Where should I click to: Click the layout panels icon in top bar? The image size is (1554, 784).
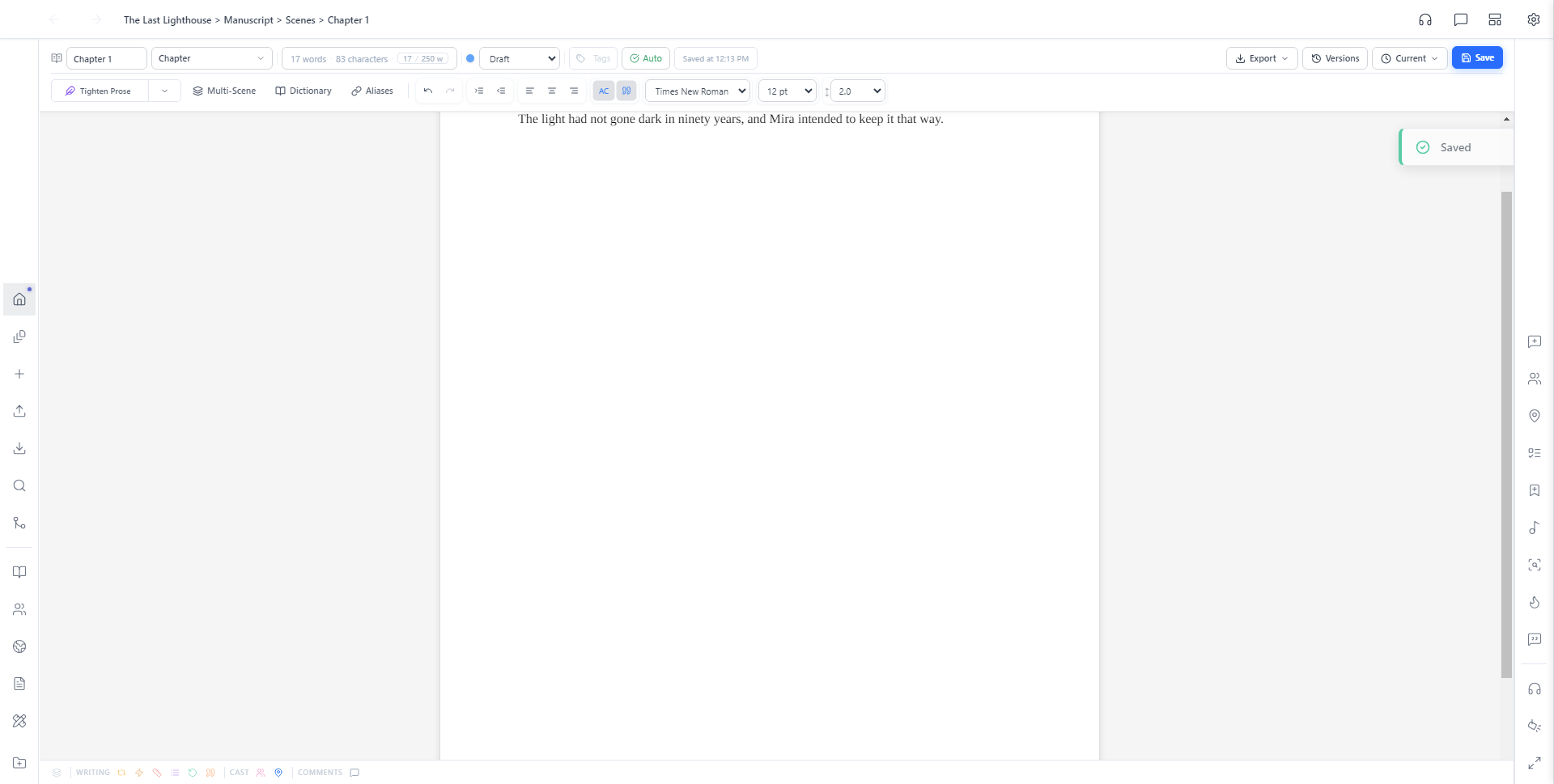click(1495, 19)
